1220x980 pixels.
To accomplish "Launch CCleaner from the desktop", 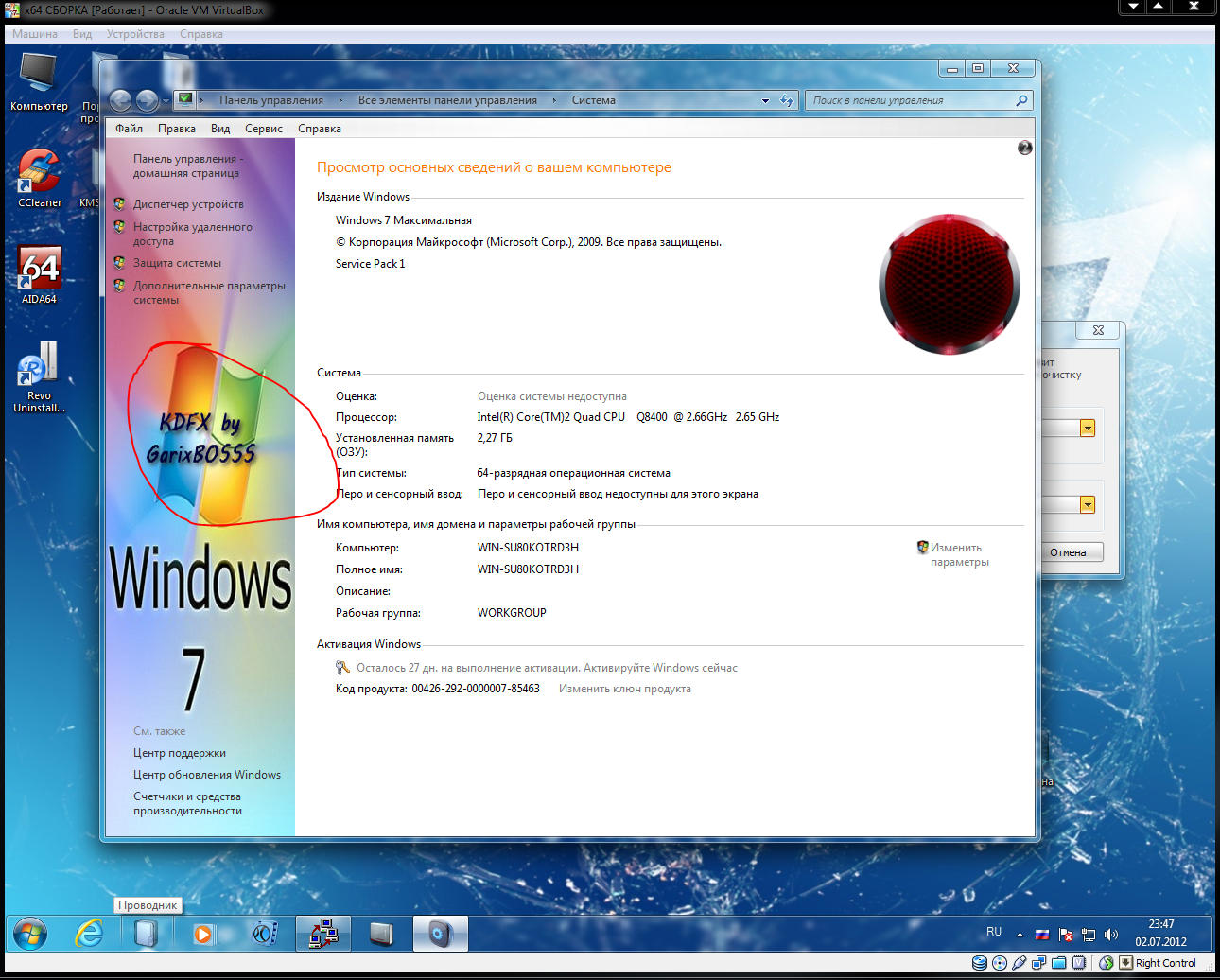I will (39, 178).
